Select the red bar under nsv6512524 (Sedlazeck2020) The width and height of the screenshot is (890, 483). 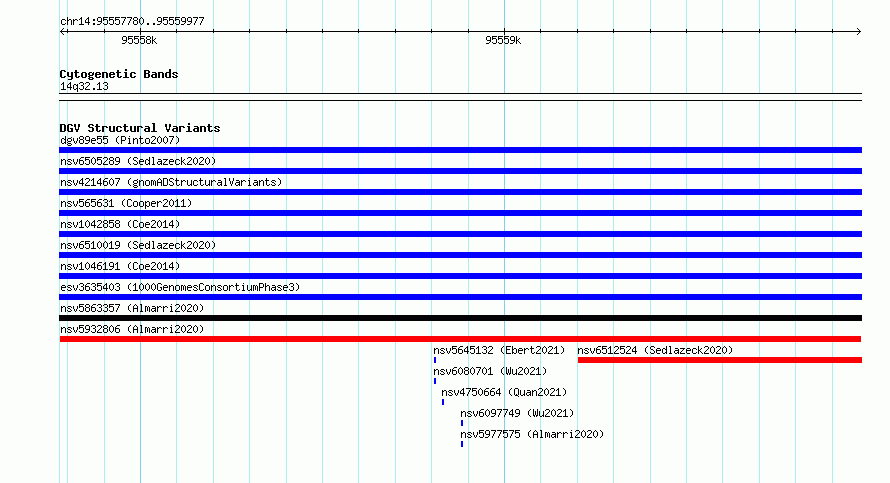720,360
